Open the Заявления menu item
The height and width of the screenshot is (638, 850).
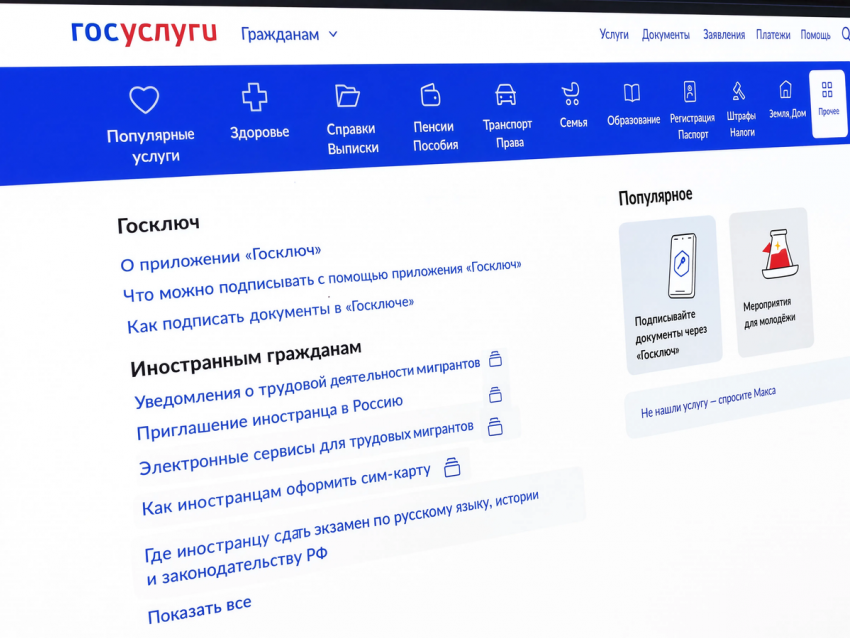click(x=724, y=35)
